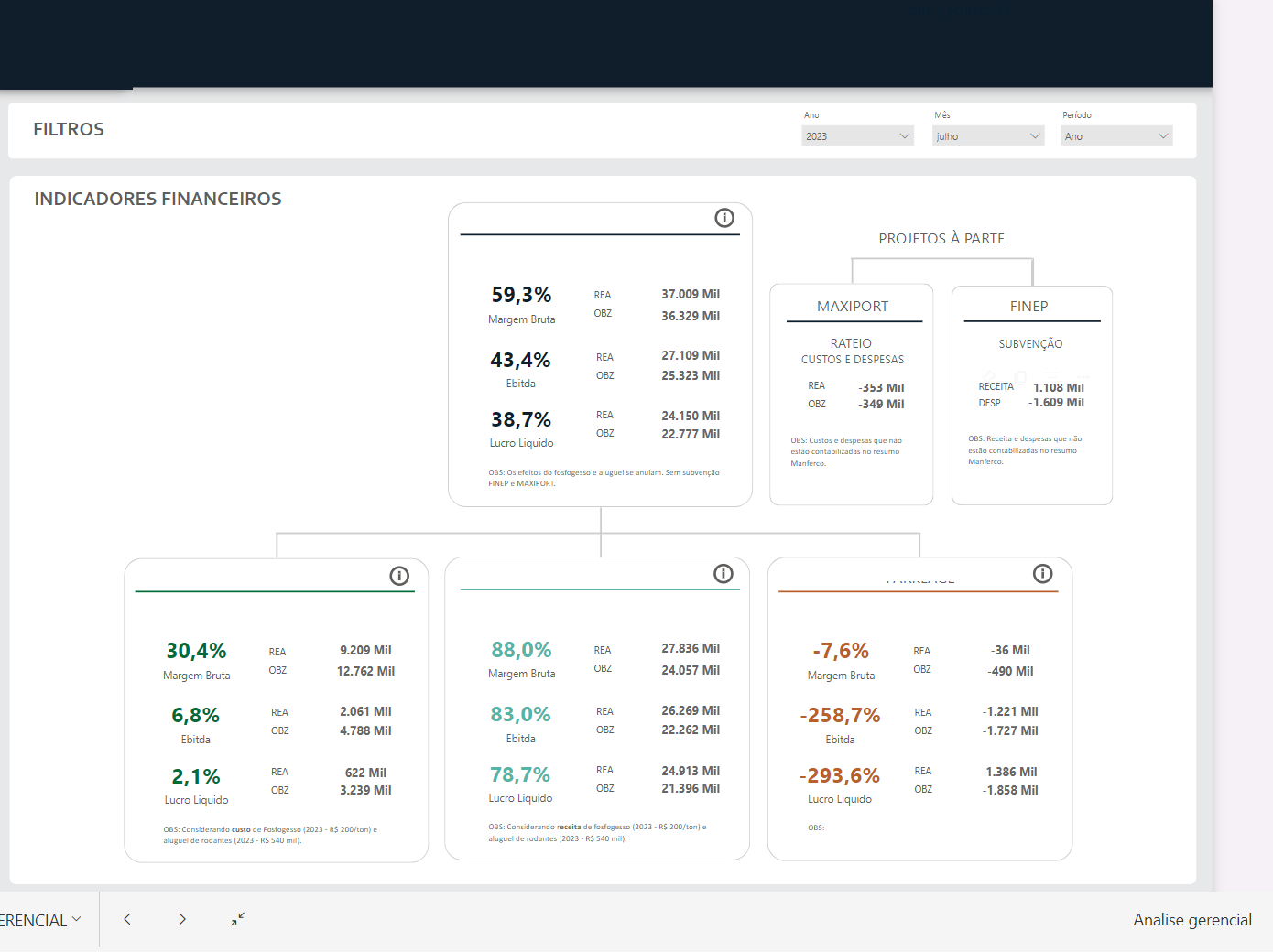Viewport: 1273px width, 952px height.
Task: Open the Mês julho dropdown
Action: 988,136
